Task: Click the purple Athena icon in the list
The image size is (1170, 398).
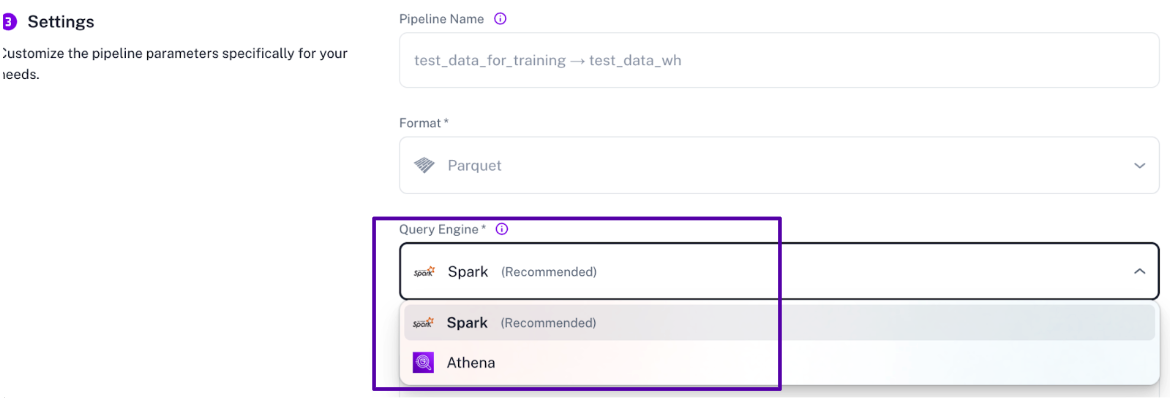Action: [424, 363]
